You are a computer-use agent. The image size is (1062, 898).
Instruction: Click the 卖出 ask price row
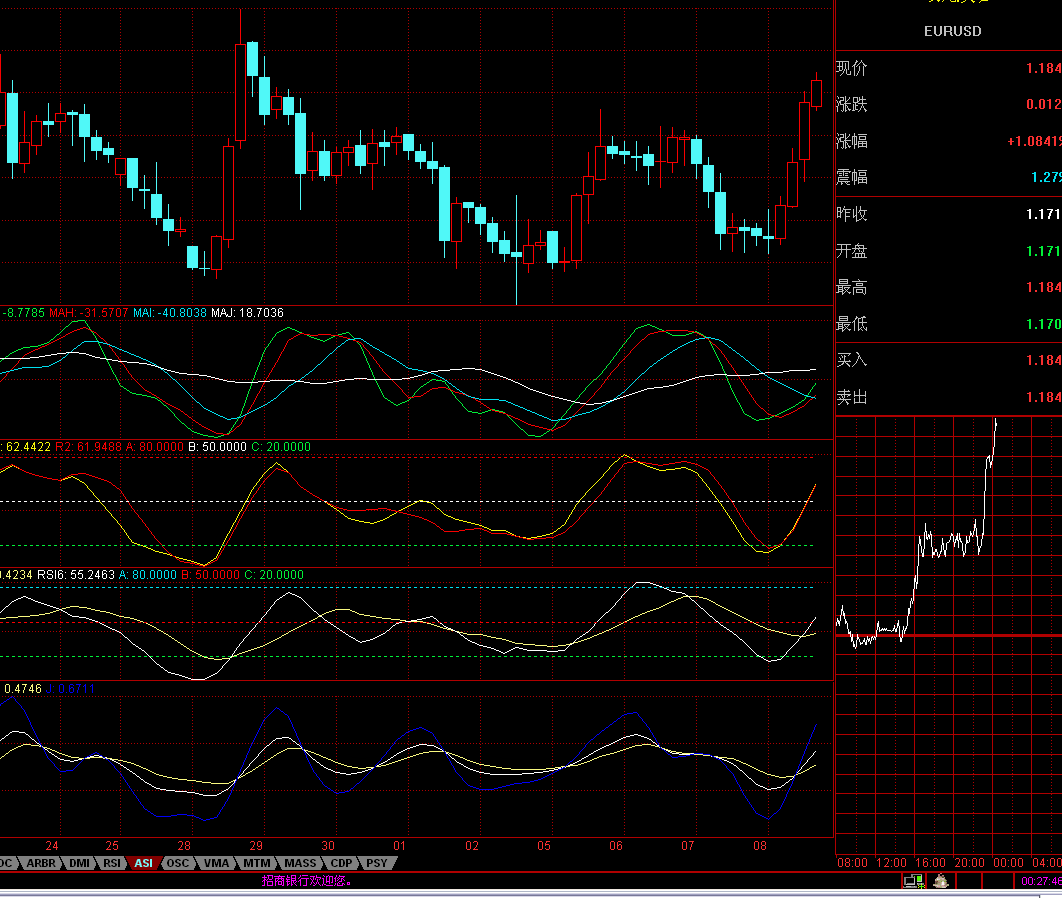(948, 397)
